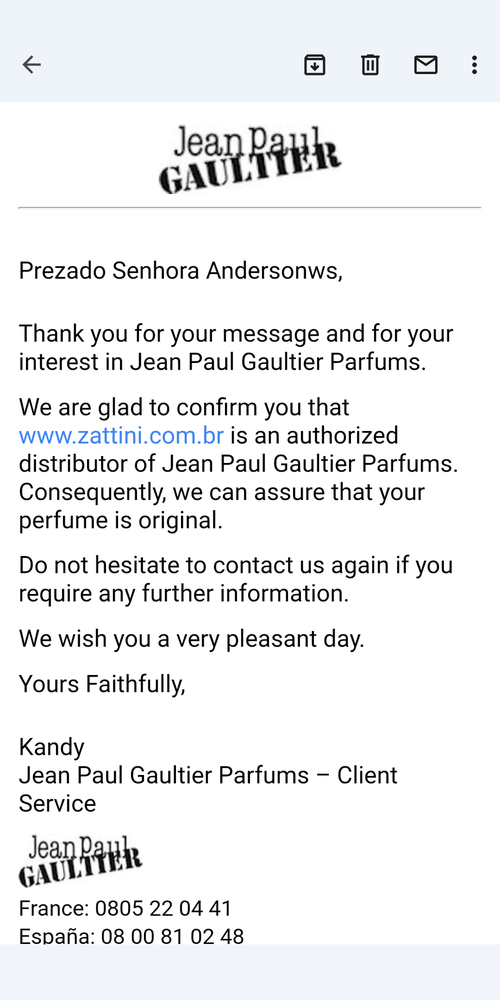This screenshot has height=1000, width=500.
Task: Delete the email with trash icon
Action: pyautogui.click(x=371, y=64)
